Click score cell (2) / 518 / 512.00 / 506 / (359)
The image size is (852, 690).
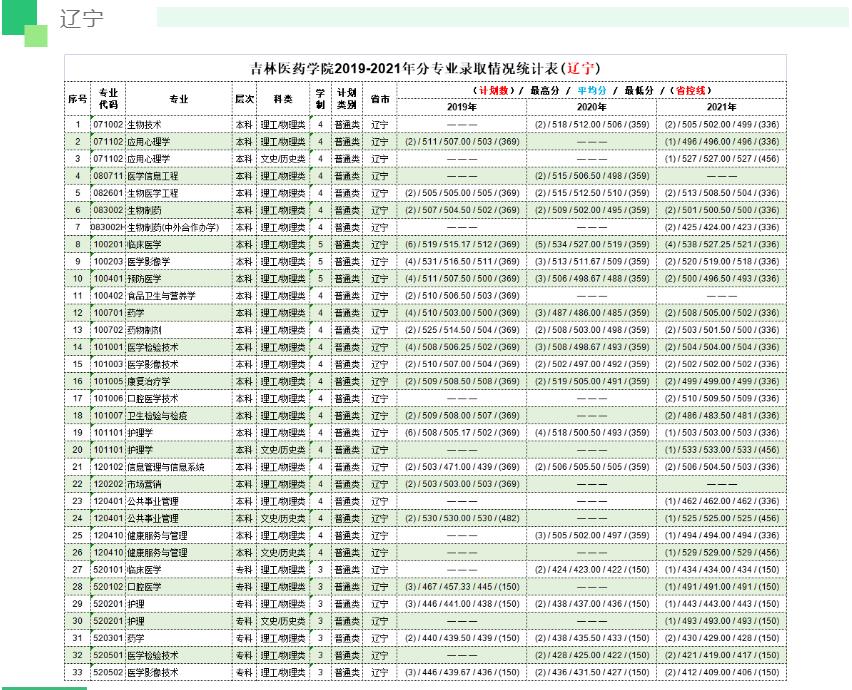tap(591, 124)
